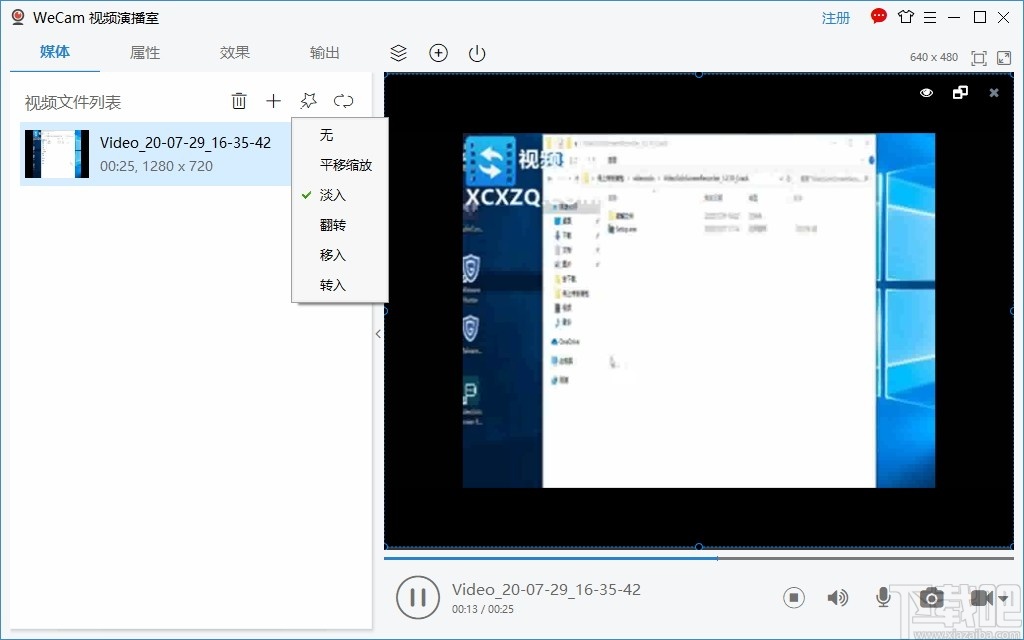Select the 淡入 fade-in transition option

click(x=334, y=195)
